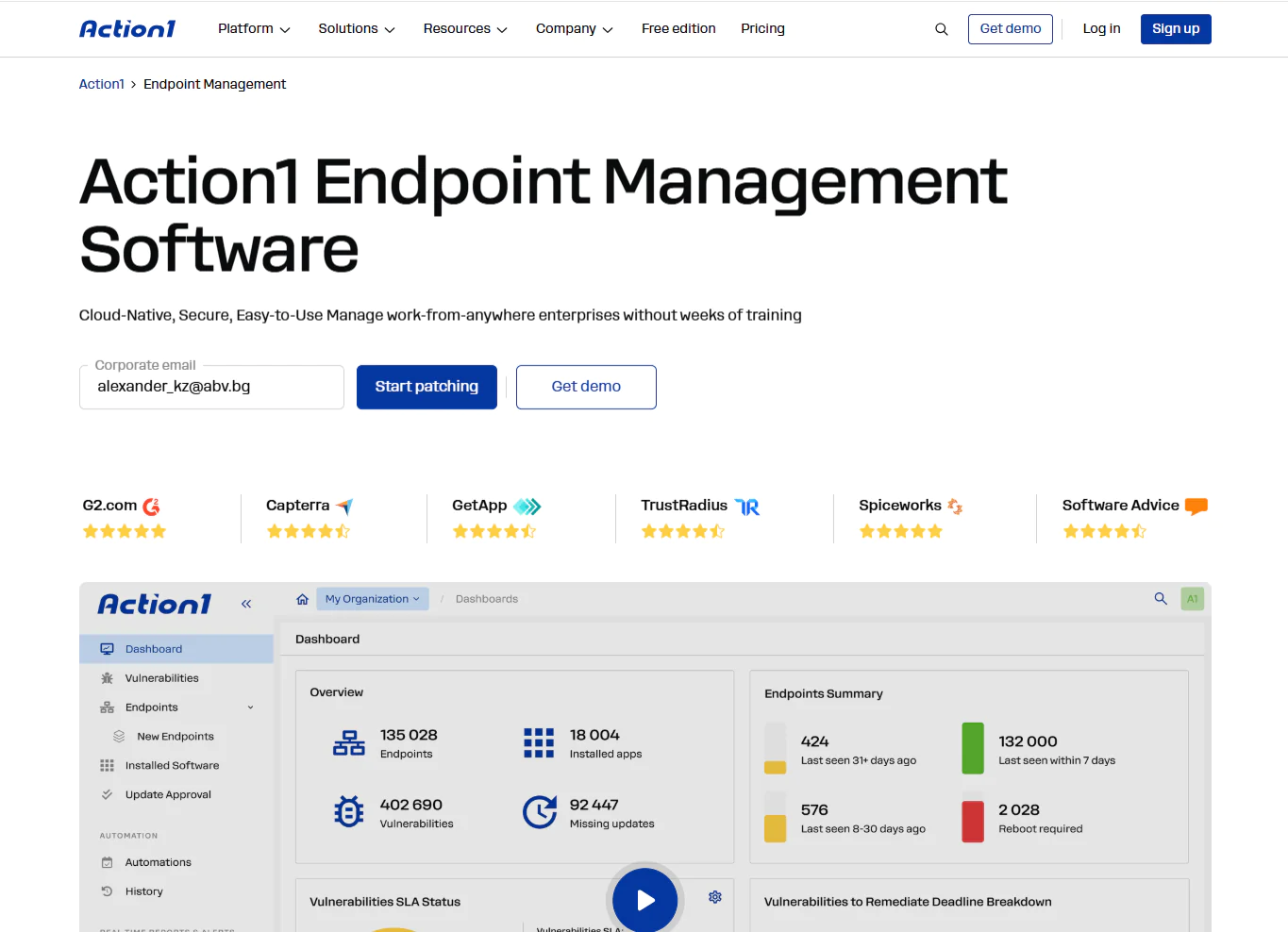The image size is (1288, 932).
Task: Click the Installed Software grid icon in sidebar
Action: (107, 766)
